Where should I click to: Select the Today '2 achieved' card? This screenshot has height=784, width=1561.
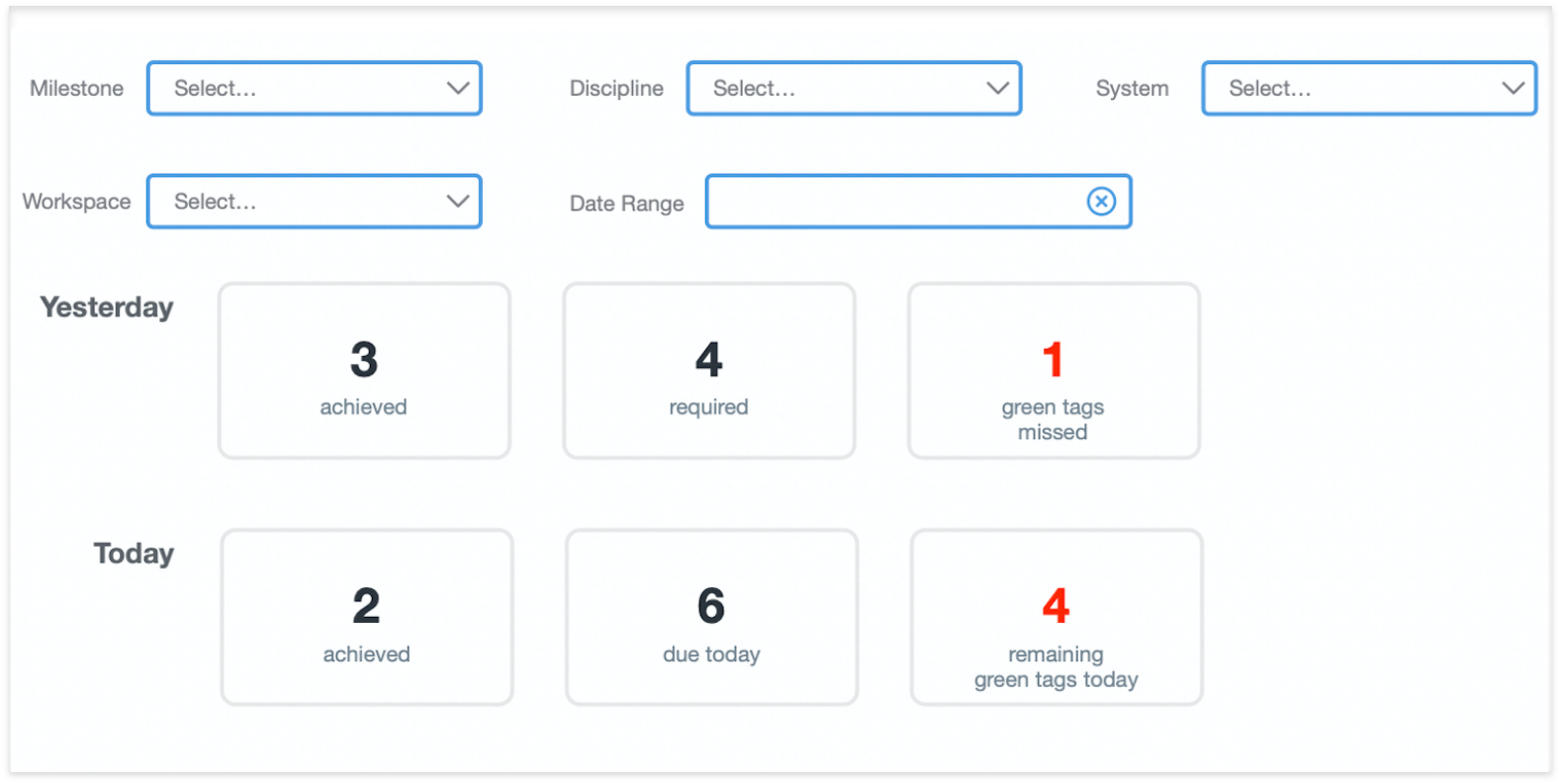[367, 617]
